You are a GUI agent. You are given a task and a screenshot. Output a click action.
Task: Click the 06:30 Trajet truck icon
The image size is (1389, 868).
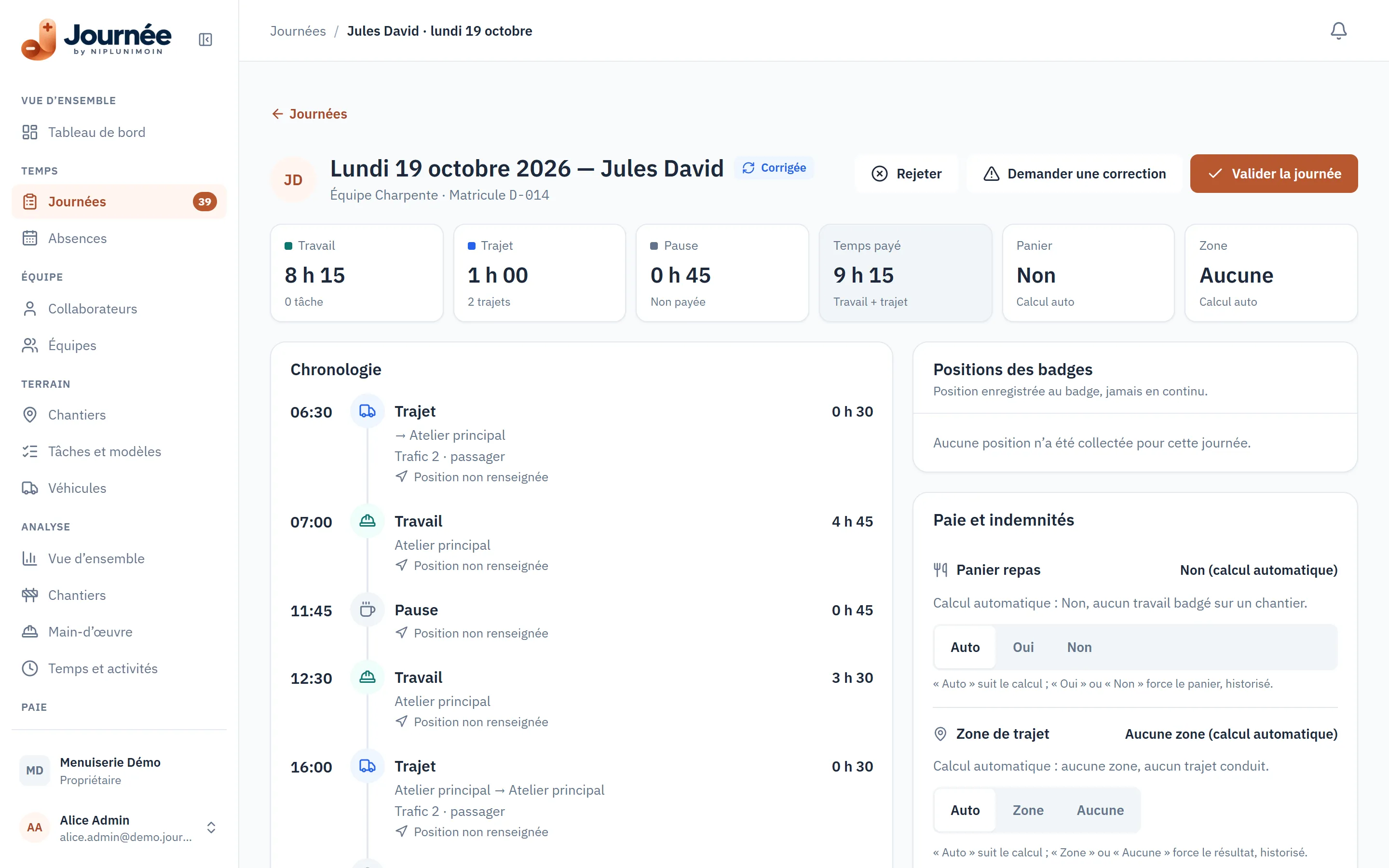tap(368, 411)
